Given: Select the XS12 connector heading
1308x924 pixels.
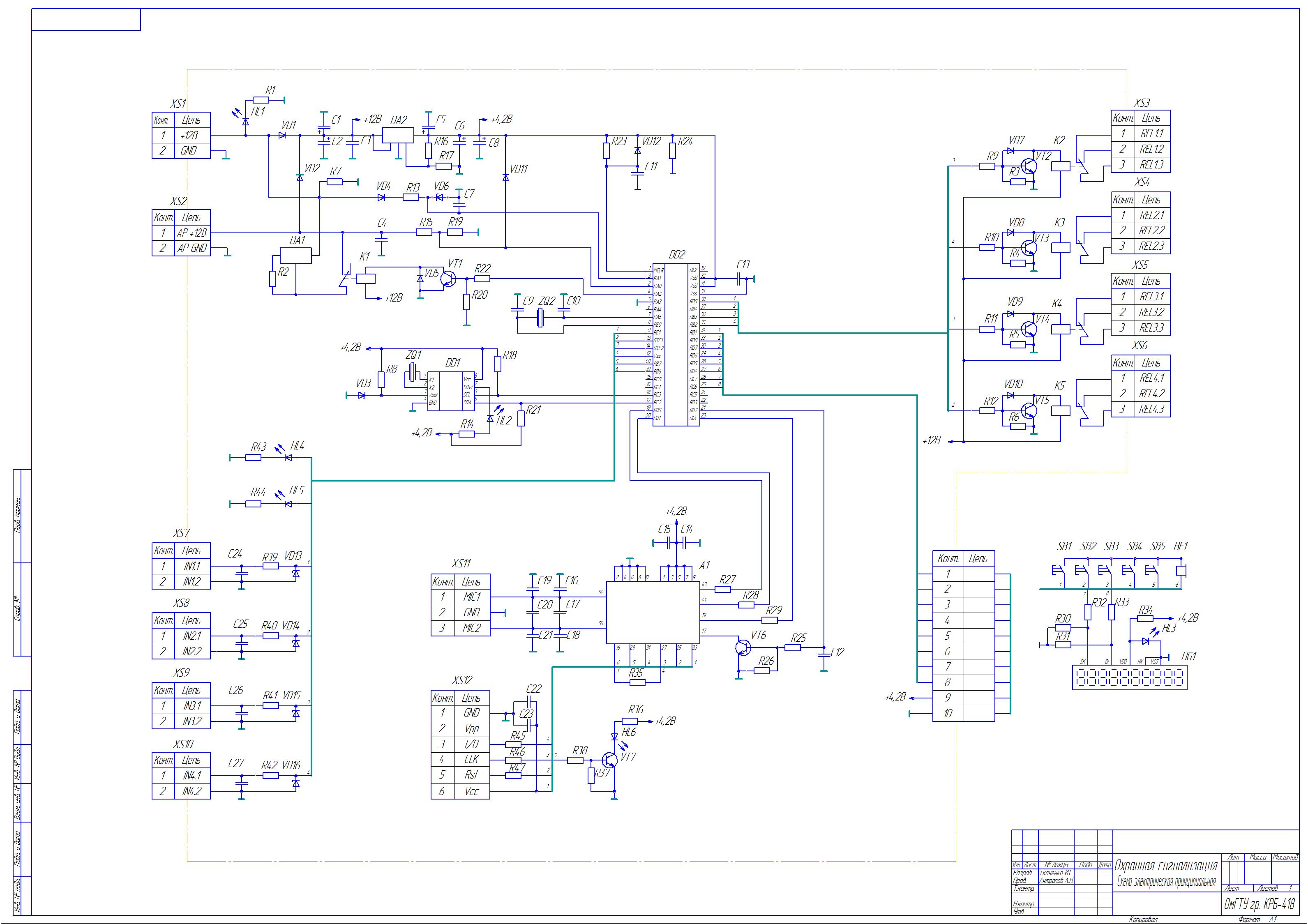Looking at the screenshot, I should click(462, 680).
